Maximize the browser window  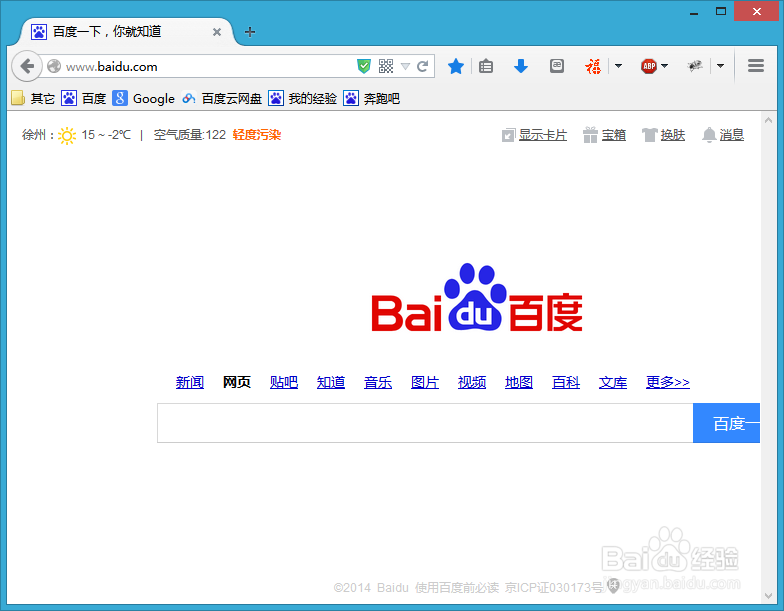(x=720, y=12)
